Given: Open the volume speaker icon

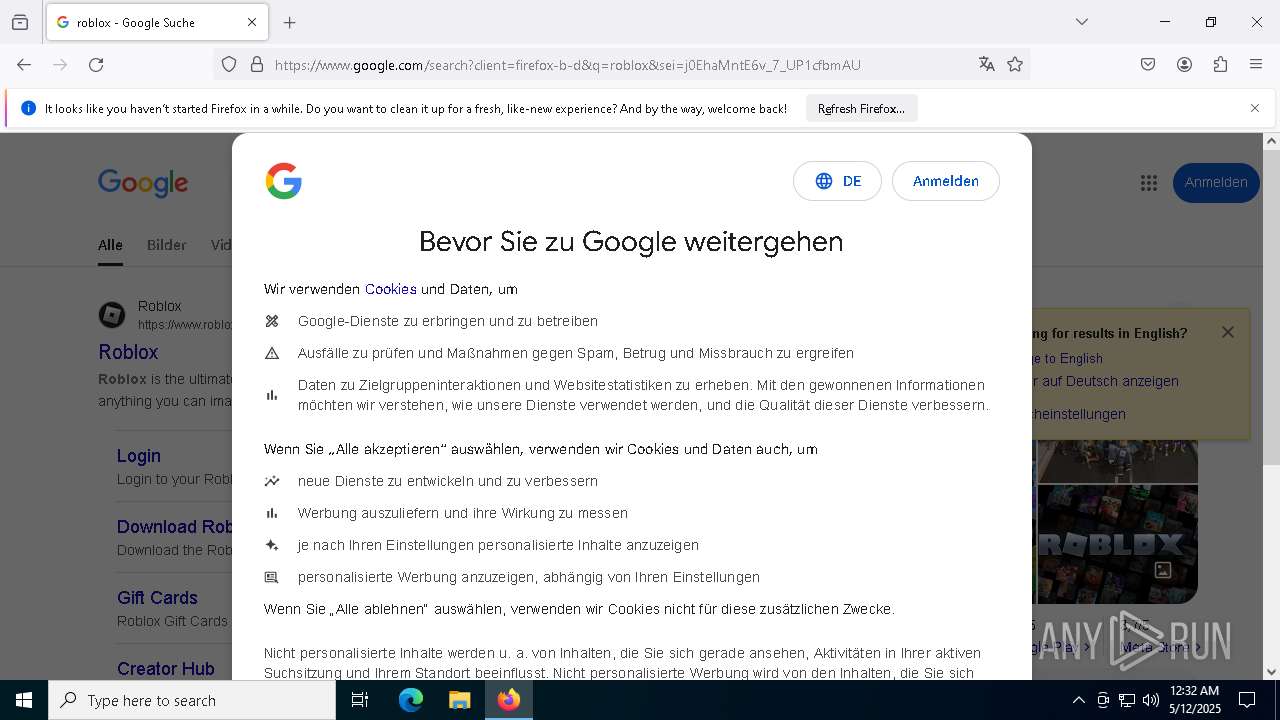Looking at the screenshot, I should tap(1151, 700).
